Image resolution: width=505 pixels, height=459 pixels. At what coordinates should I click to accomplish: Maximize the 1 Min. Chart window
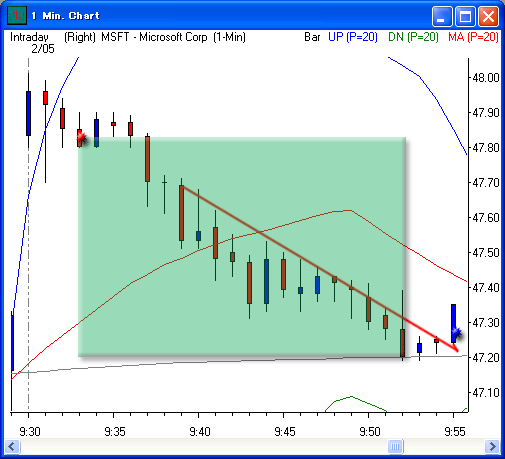tap(465, 16)
